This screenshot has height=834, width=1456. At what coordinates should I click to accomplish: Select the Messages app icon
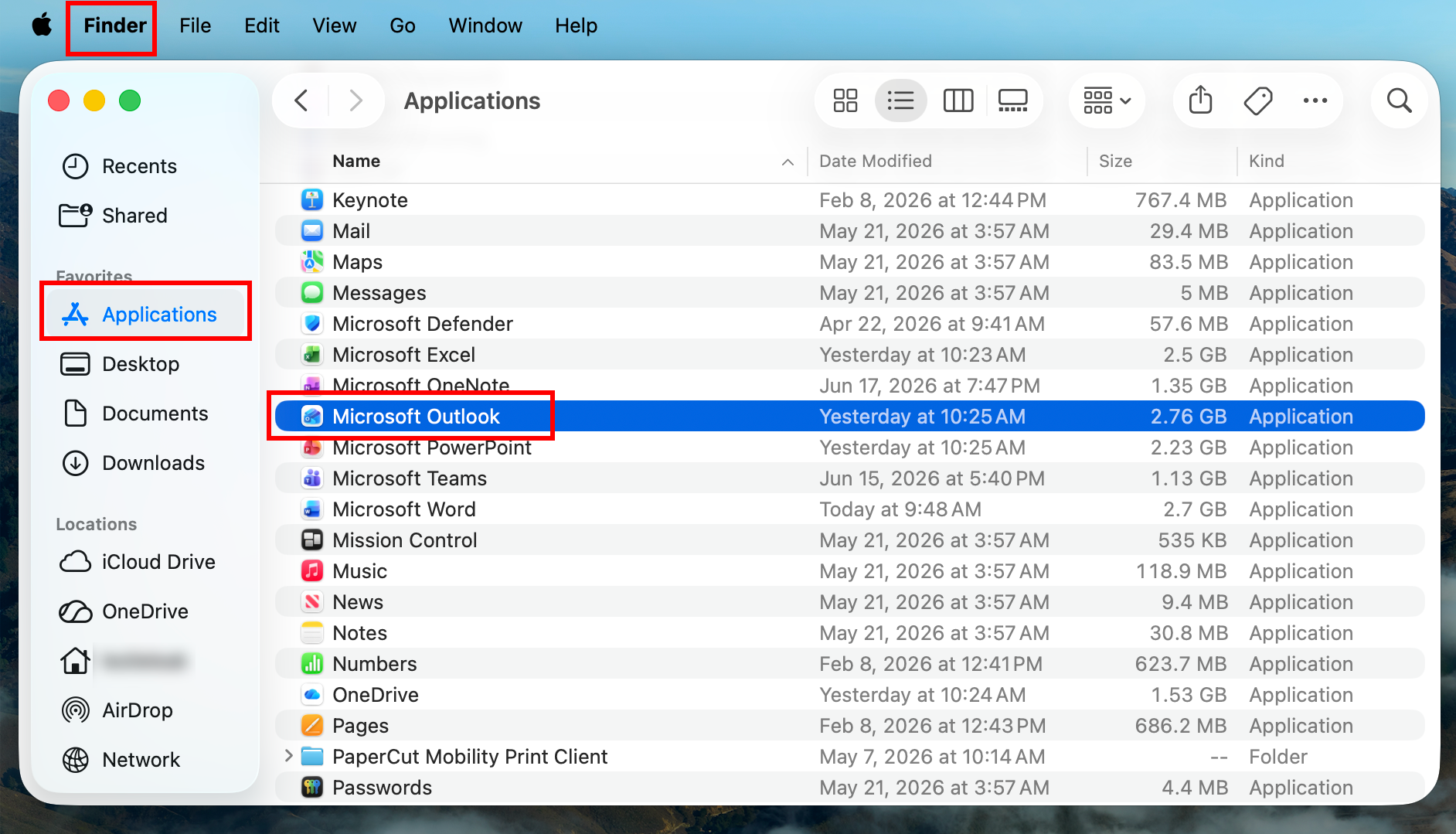point(311,292)
